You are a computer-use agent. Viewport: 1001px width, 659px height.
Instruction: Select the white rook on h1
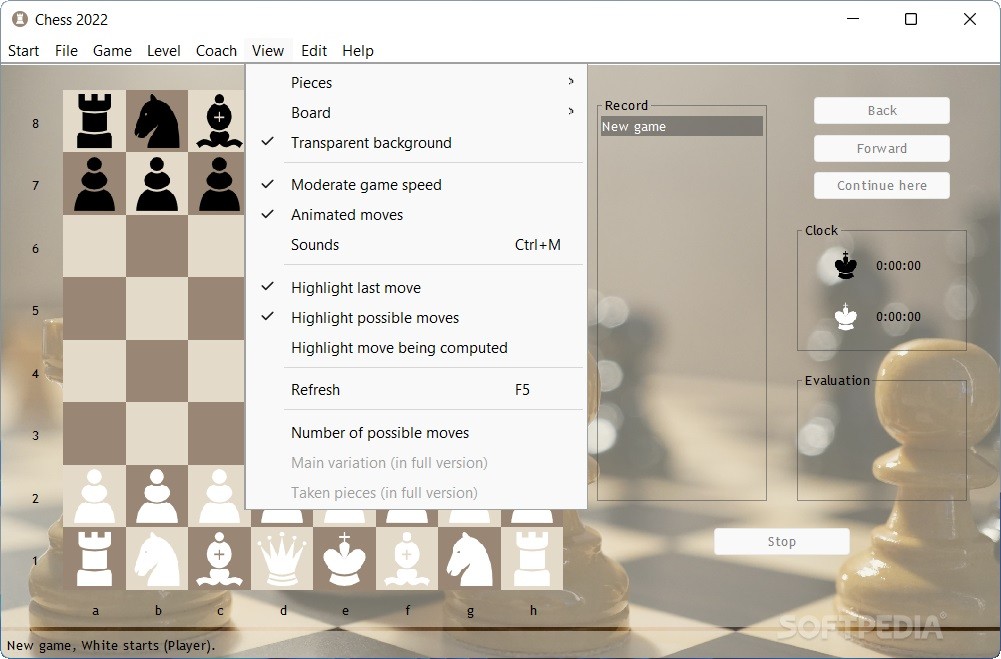532,559
